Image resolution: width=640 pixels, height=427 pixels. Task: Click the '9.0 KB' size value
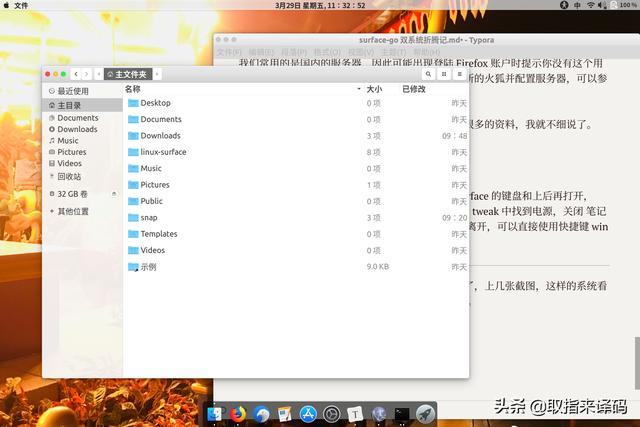(x=378, y=267)
